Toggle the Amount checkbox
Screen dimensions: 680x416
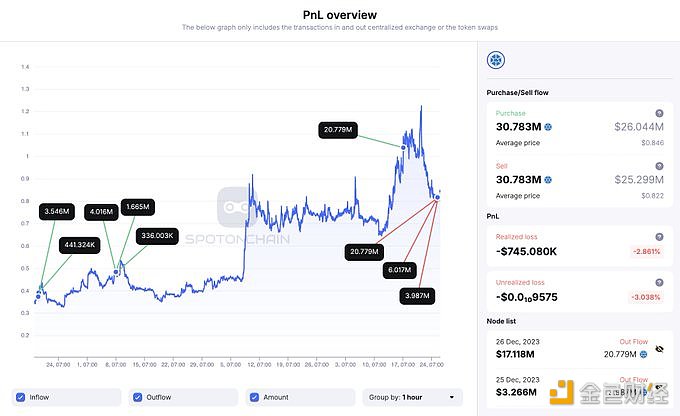pos(255,397)
